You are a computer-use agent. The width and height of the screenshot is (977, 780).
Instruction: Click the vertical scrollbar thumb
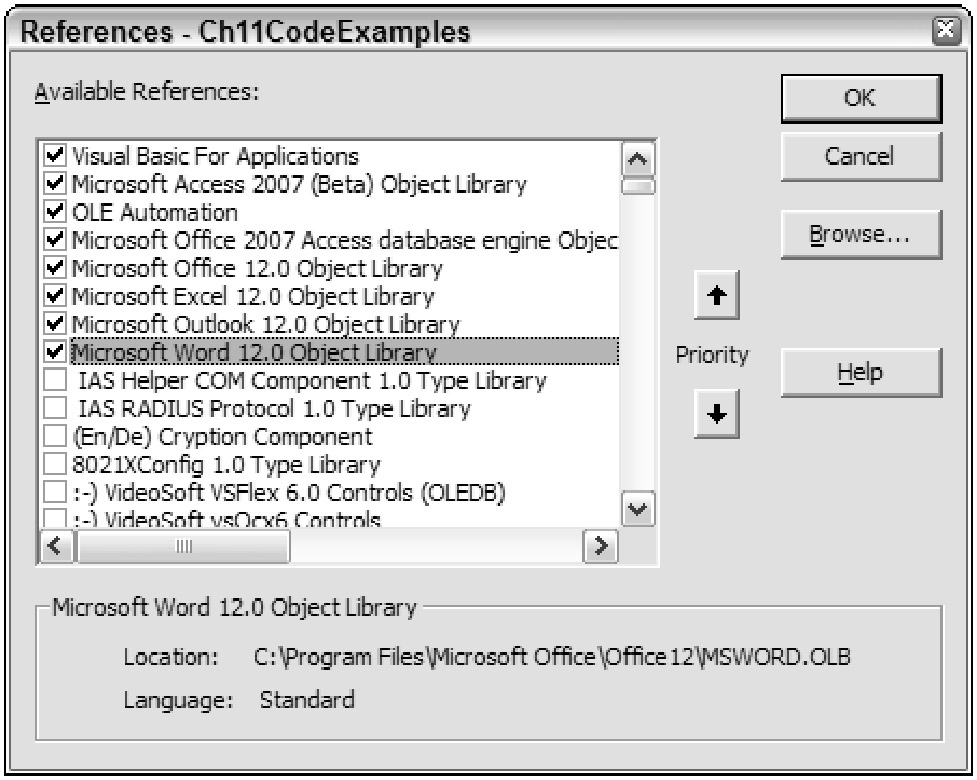tap(638, 185)
